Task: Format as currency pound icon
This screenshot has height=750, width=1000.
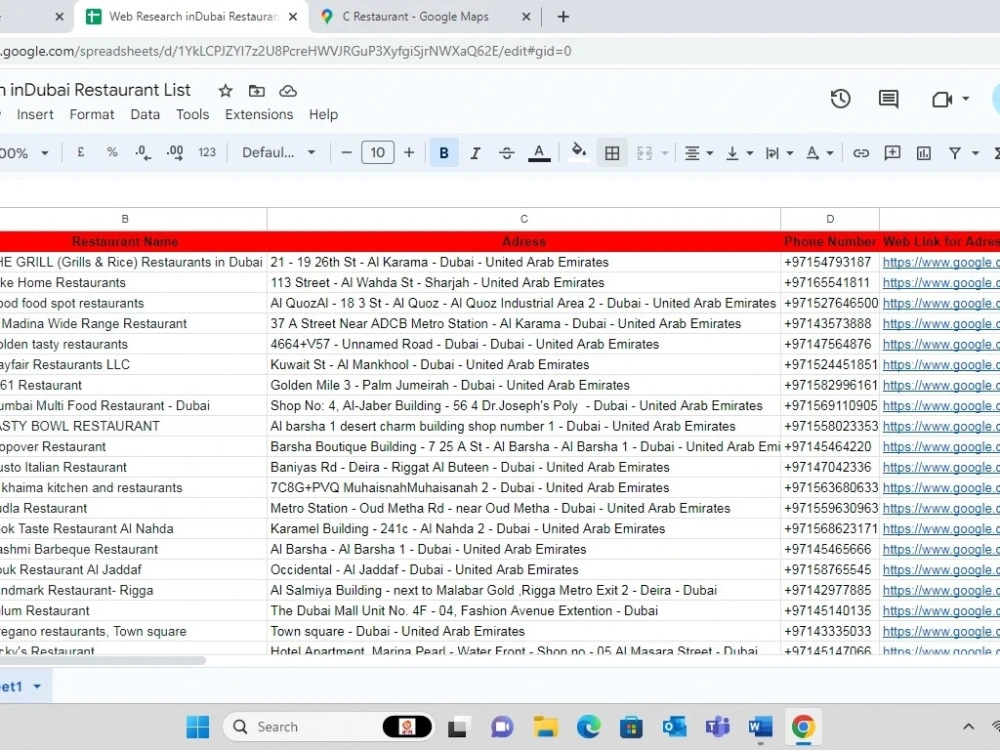Action: 80,152
